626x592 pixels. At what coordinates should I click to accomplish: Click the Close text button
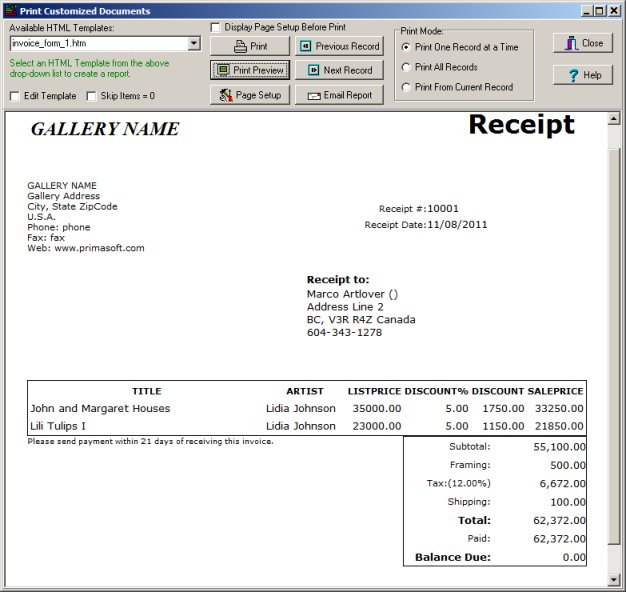[592, 43]
